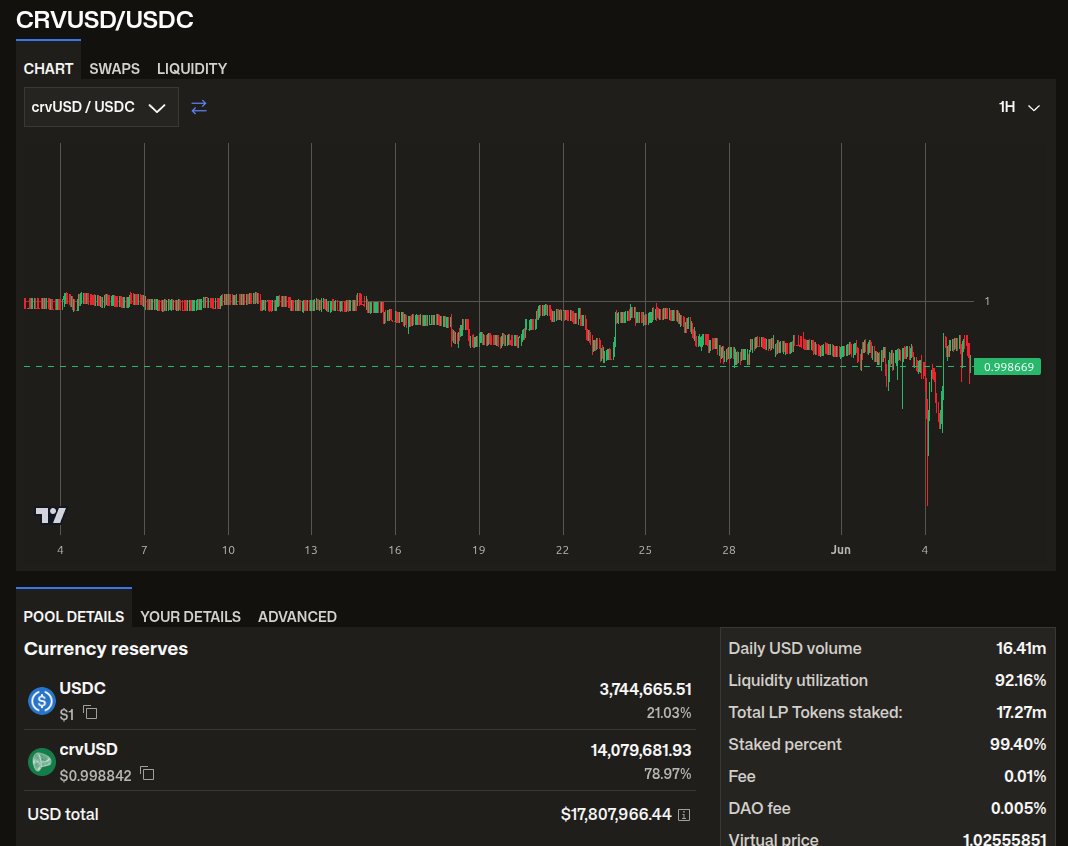Select the price level 1 axis label
This screenshot has width=1068, height=846.
point(987,301)
